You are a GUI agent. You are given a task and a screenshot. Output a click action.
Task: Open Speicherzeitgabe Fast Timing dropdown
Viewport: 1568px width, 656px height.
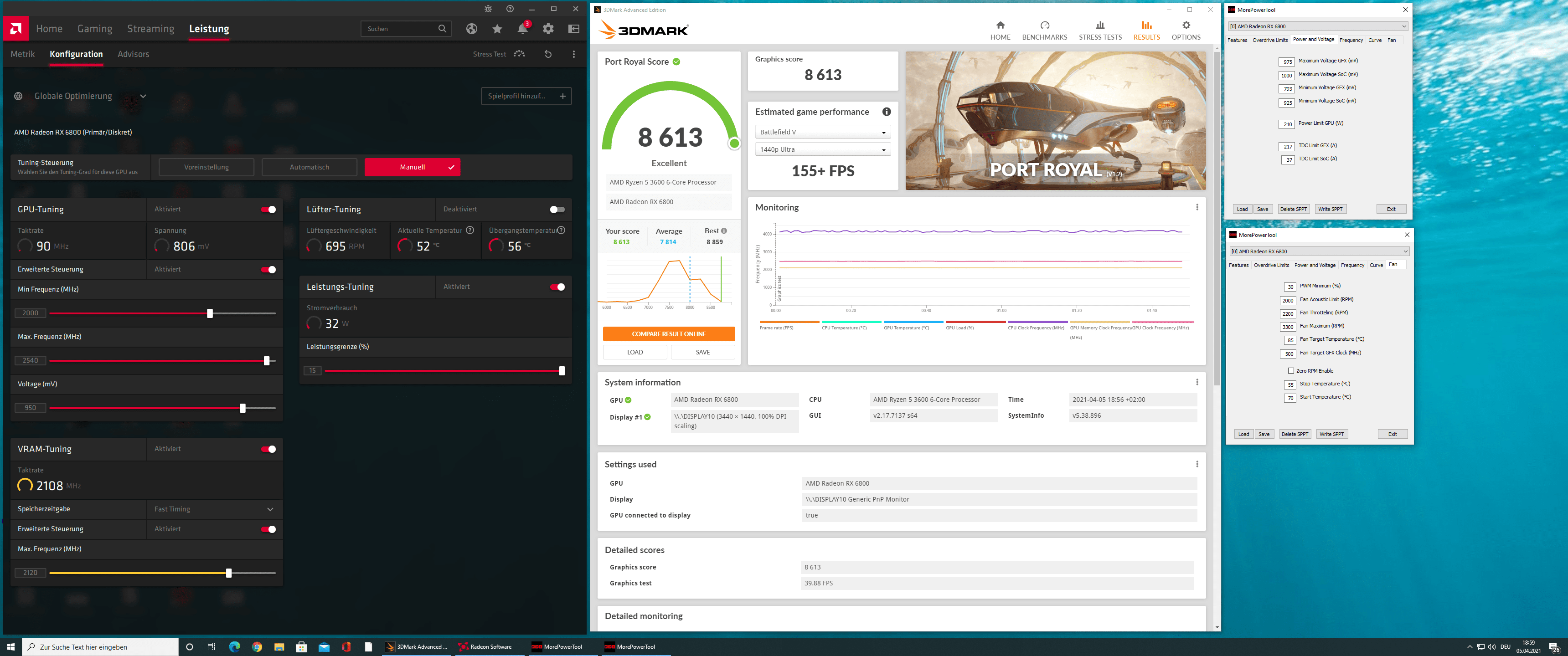214,509
